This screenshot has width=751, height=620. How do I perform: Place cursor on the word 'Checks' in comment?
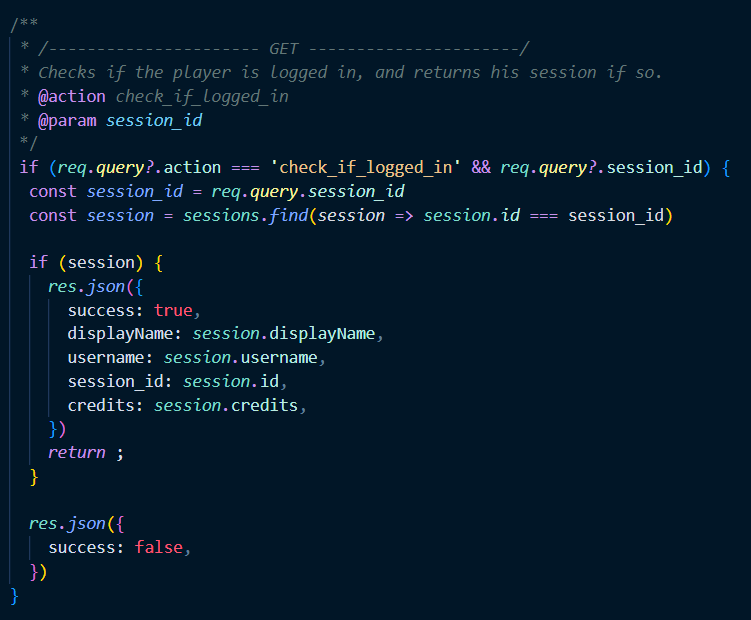(x=66, y=72)
